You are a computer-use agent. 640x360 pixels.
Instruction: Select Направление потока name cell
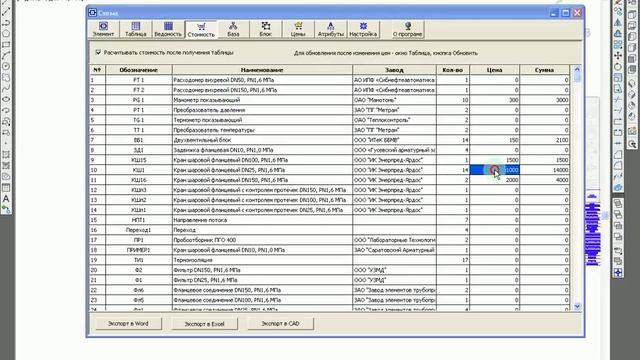(x=262, y=220)
